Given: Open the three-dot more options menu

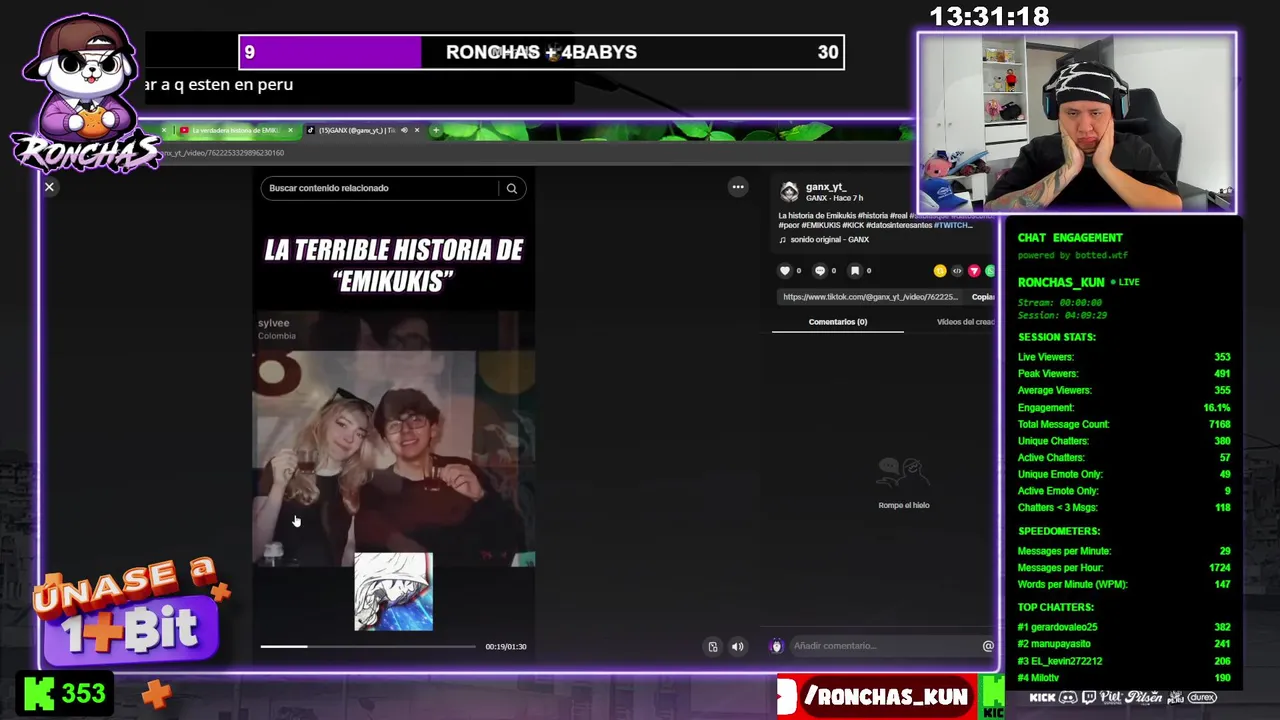Looking at the screenshot, I should click(x=738, y=187).
